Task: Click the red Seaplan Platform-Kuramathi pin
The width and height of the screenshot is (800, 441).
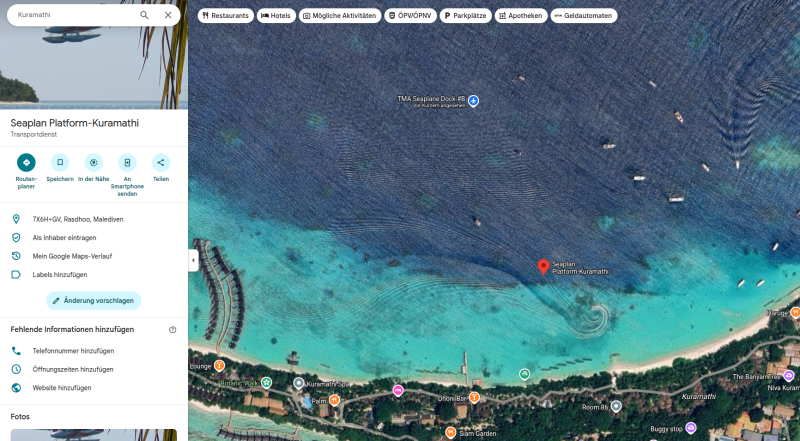Action: [x=543, y=266]
